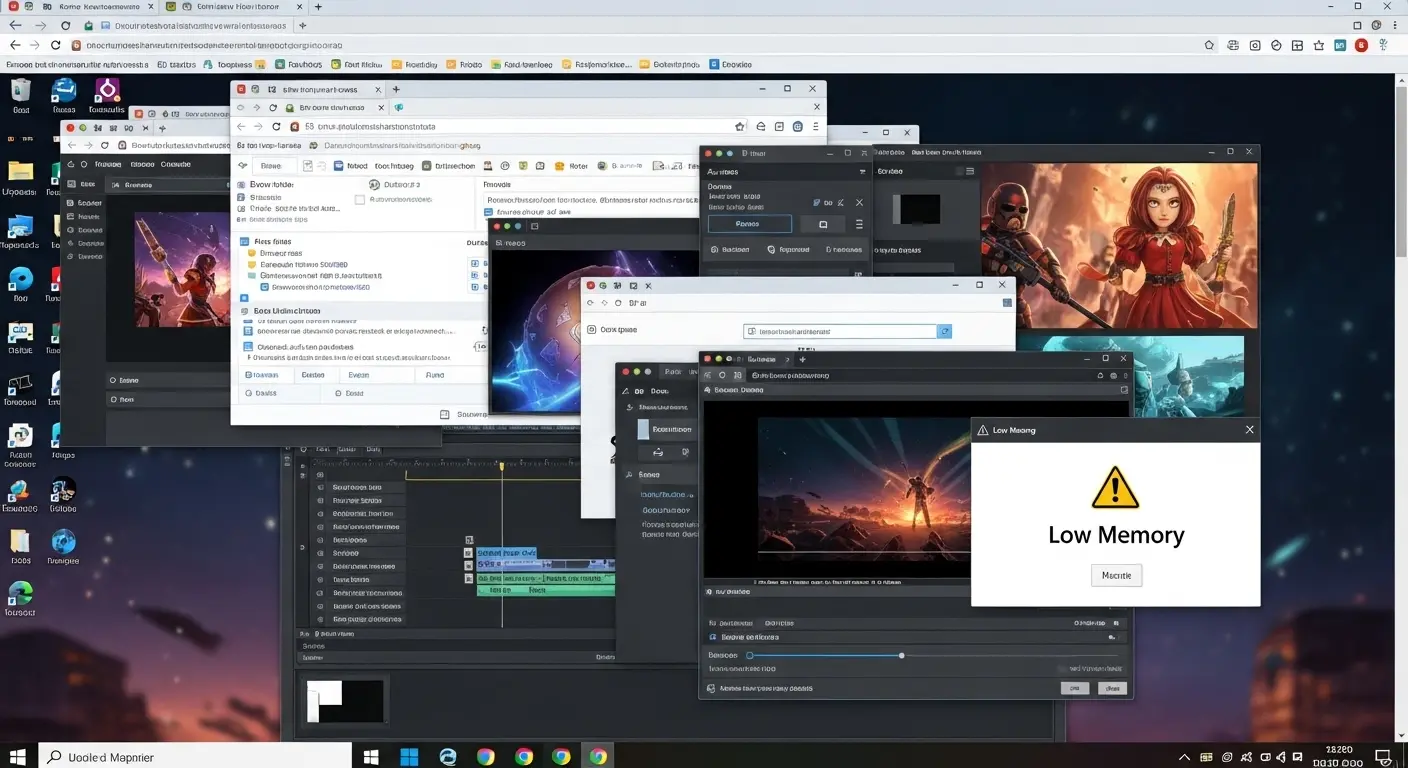Close the Low Memory dialog with X
The image size is (1408, 768).
1249,430
